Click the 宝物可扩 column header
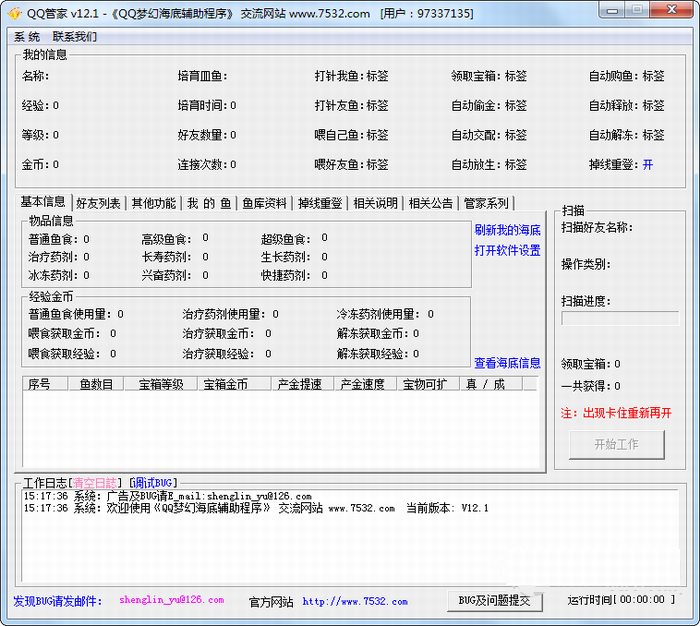Viewport: 700px width, 626px height. coord(429,384)
